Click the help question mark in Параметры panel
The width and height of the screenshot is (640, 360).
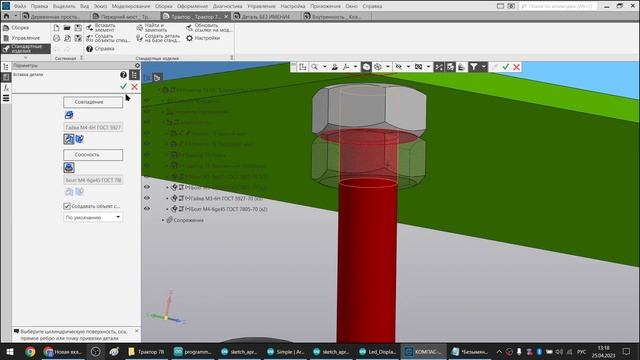(x=123, y=75)
